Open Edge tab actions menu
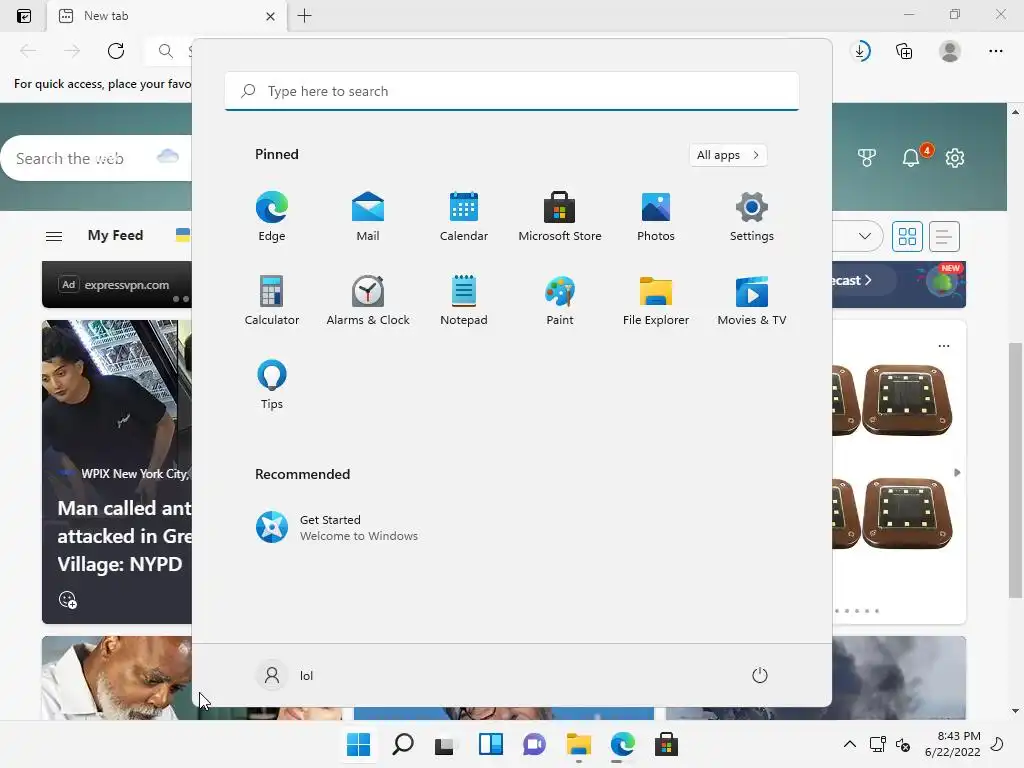The width and height of the screenshot is (1024, 768). (24, 16)
